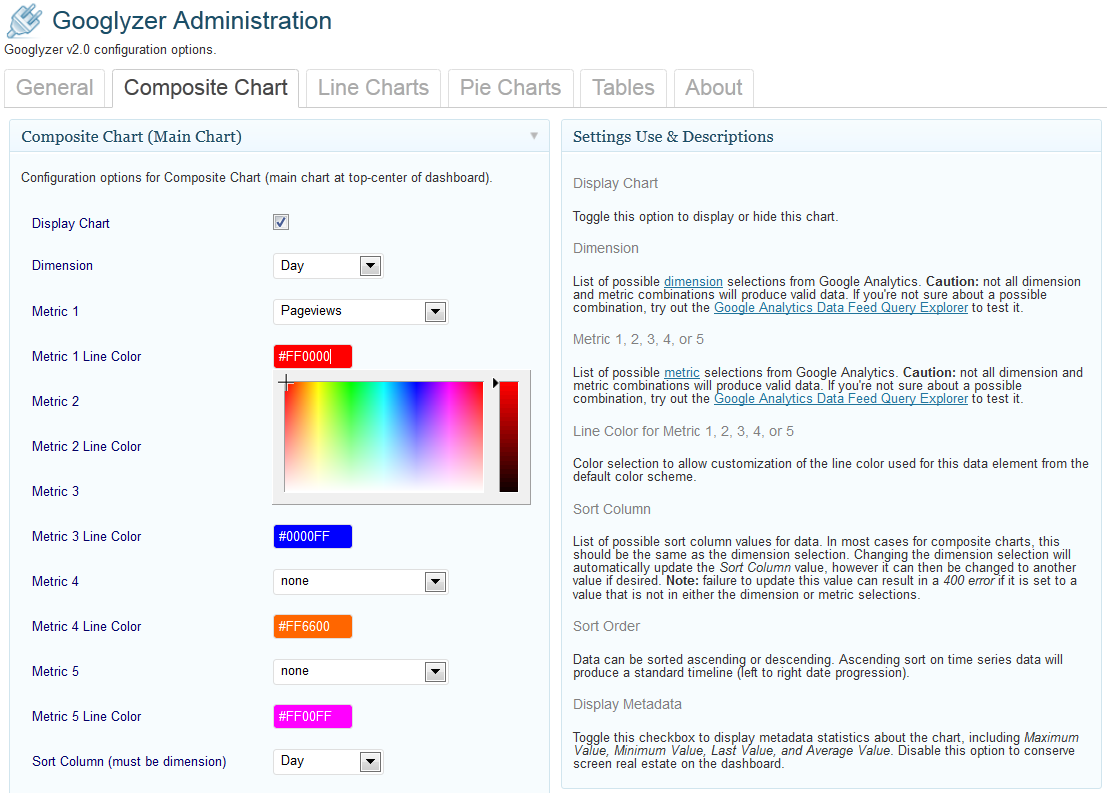Open the Tables tab
Viewport: 1107px width, 793px height.
pyautogui.click(x=623, y=88)
